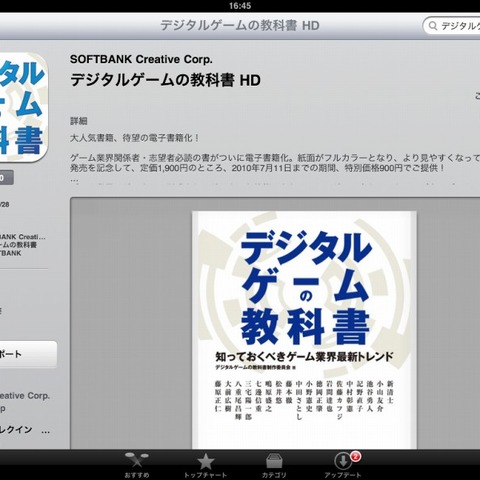Click the search field in the top bar
Image resolution: width=480 pixels, height=480 pixels.
pyautogui.click(x=451, y=26)
